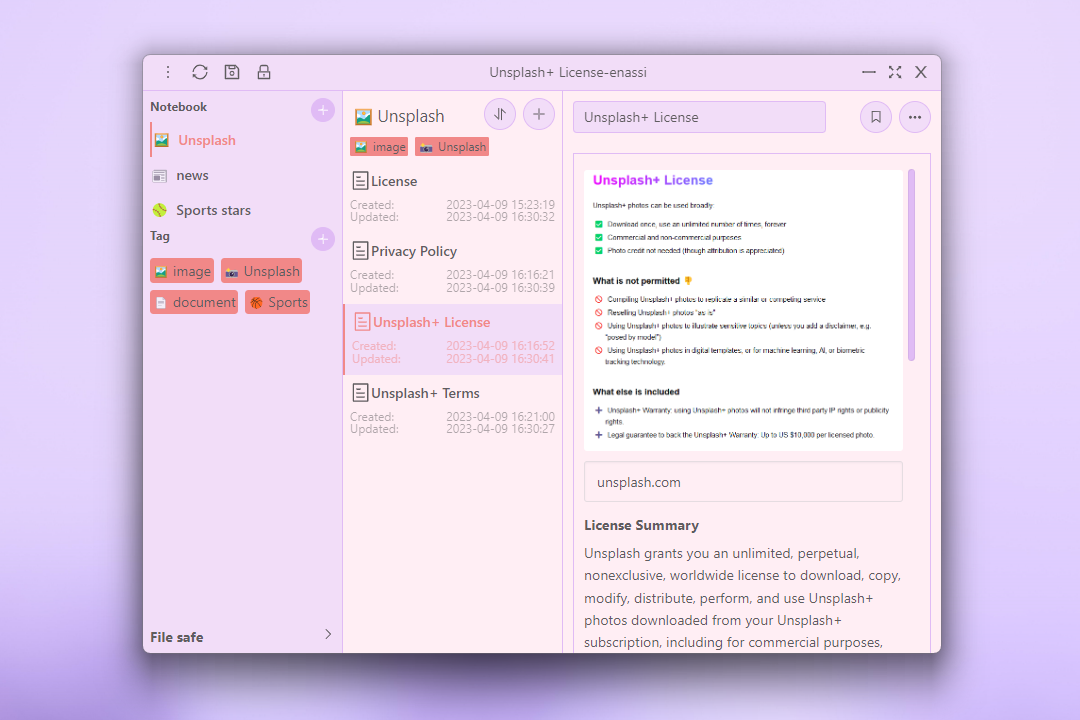
Task: Open the Privacy Policy note
Action: (453, 269)
